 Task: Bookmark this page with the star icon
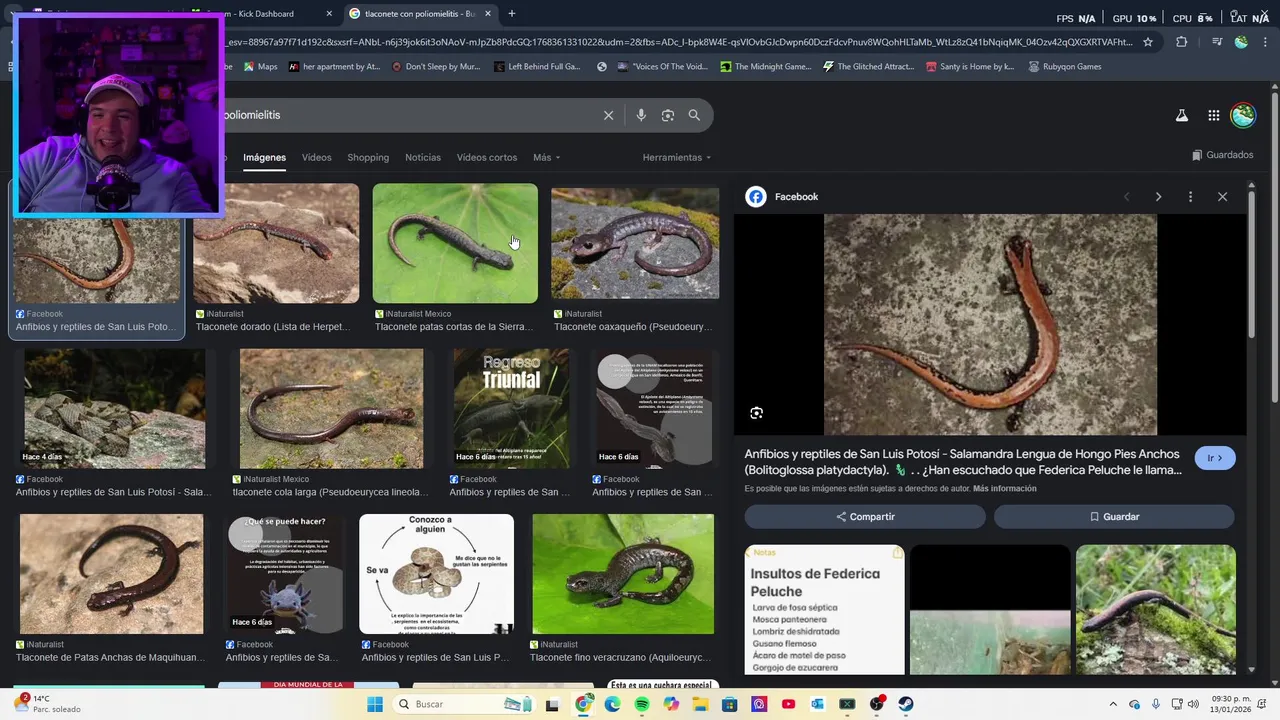[x=1148, y=42]
